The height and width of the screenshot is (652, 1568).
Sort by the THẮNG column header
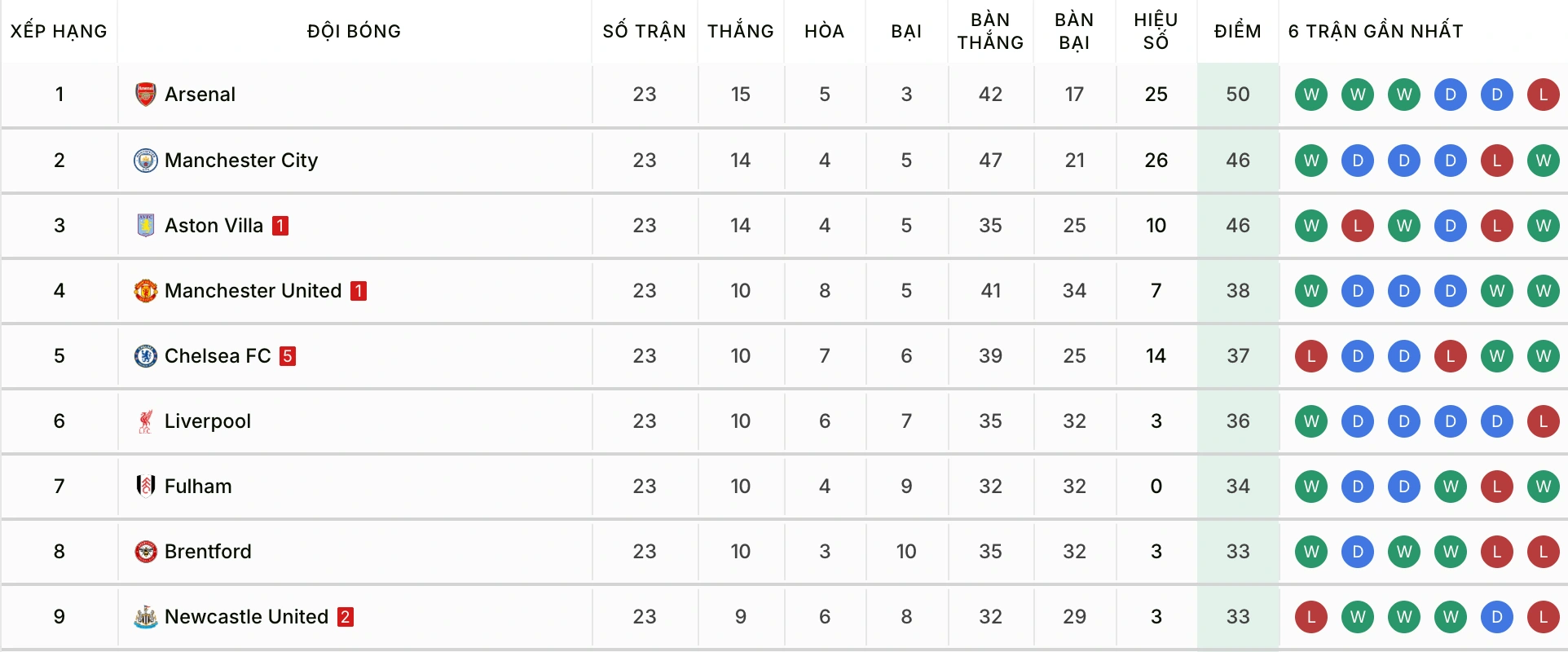pyautogui.click(x=740, y=31)
